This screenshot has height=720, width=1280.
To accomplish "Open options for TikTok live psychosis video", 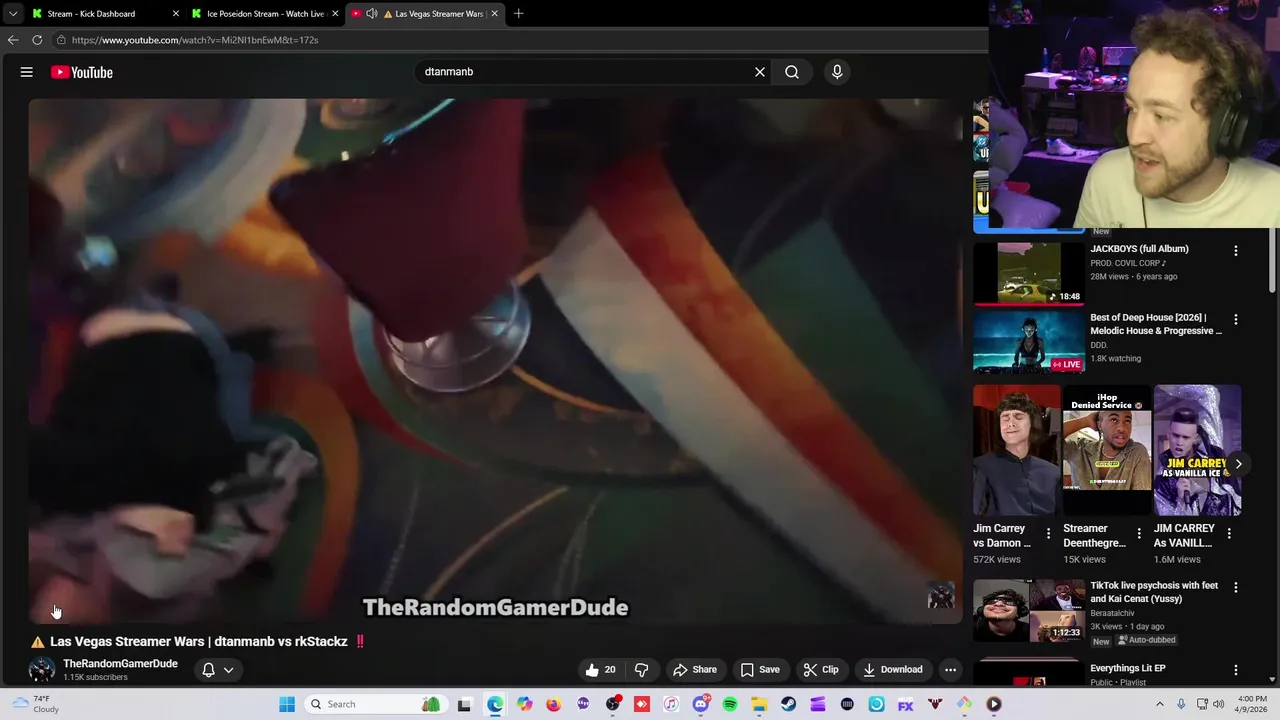I will [1236, 588].
